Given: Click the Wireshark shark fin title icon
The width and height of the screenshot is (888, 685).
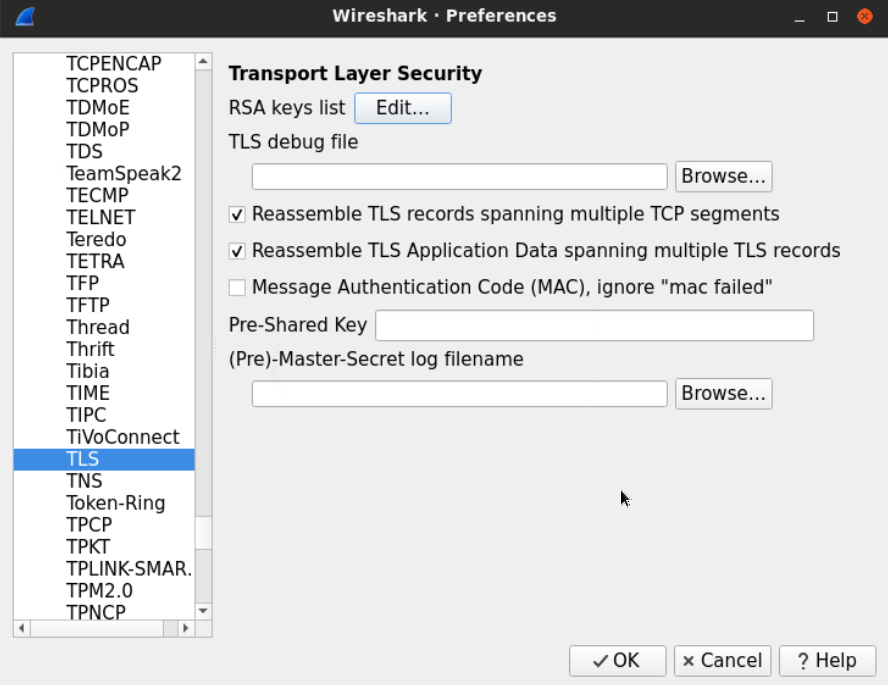Looking at the screenshot, I should (25, 16).
